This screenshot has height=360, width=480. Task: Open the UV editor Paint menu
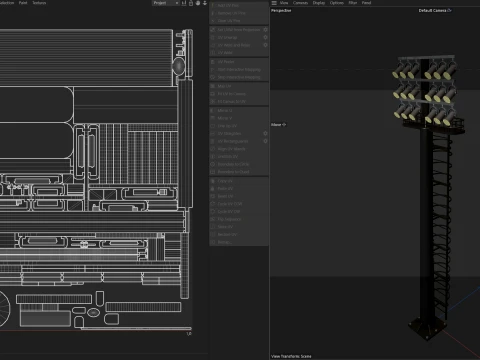tap(23, 3)
